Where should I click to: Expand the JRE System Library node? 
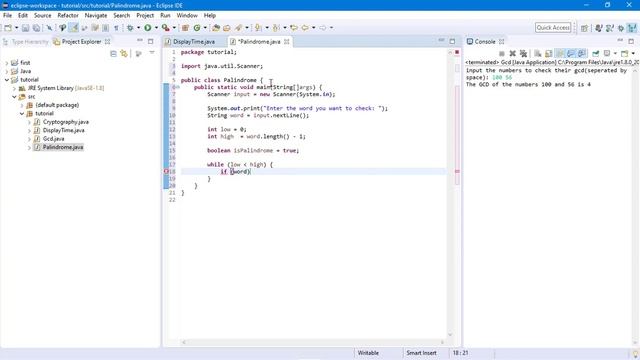pyautogui.click(x=14, y=88)
